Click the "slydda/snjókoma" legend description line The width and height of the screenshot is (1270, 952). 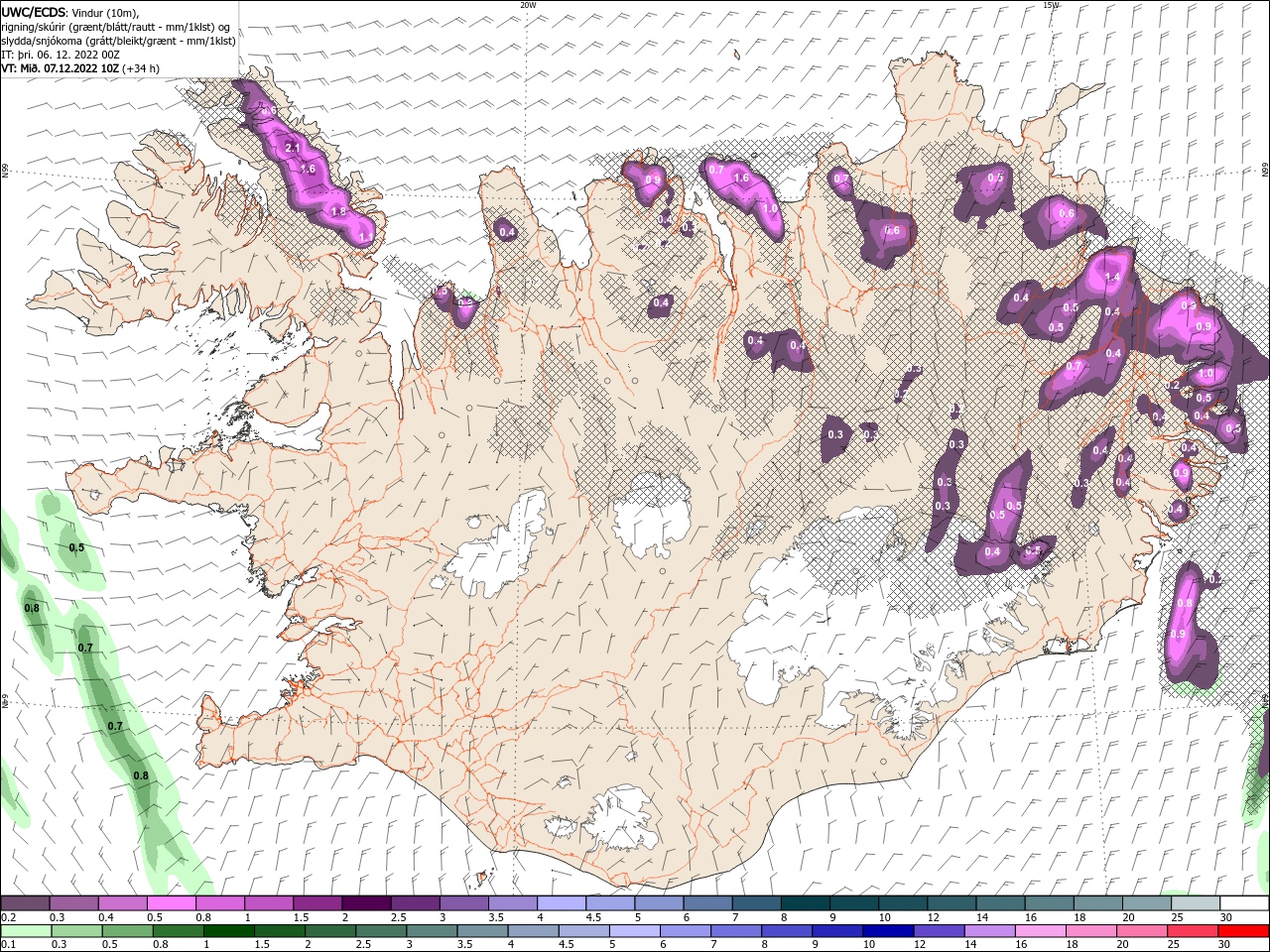(119, 41)
